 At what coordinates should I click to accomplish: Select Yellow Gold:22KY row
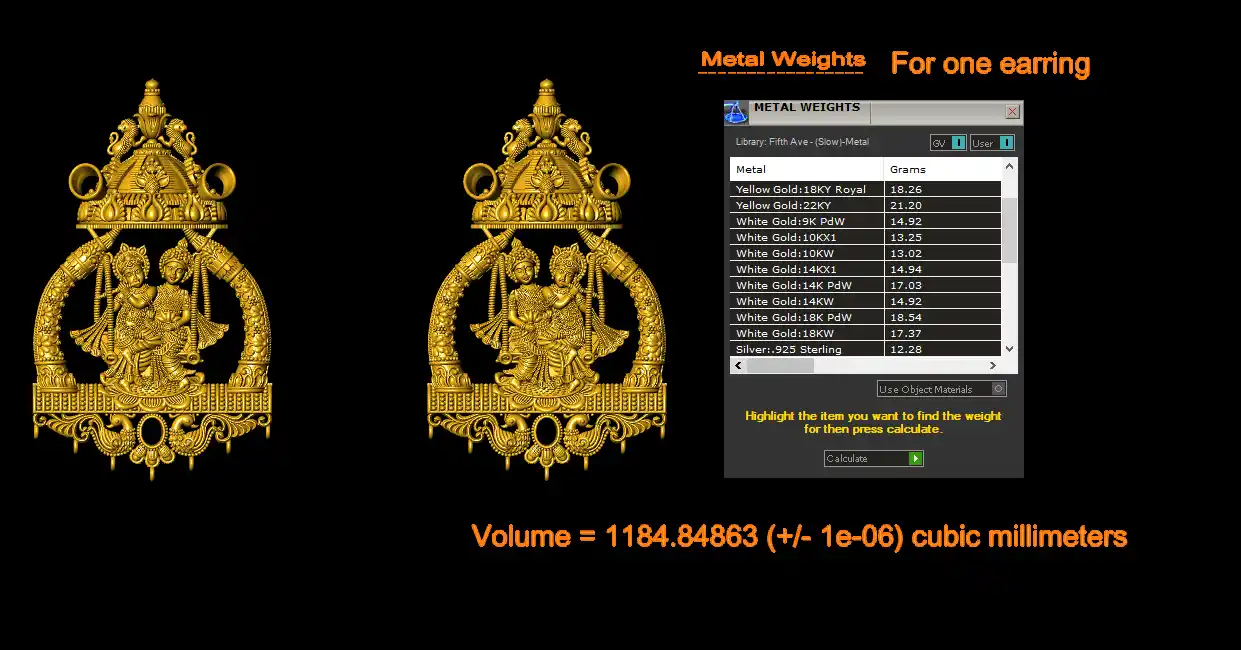[806, 205]
